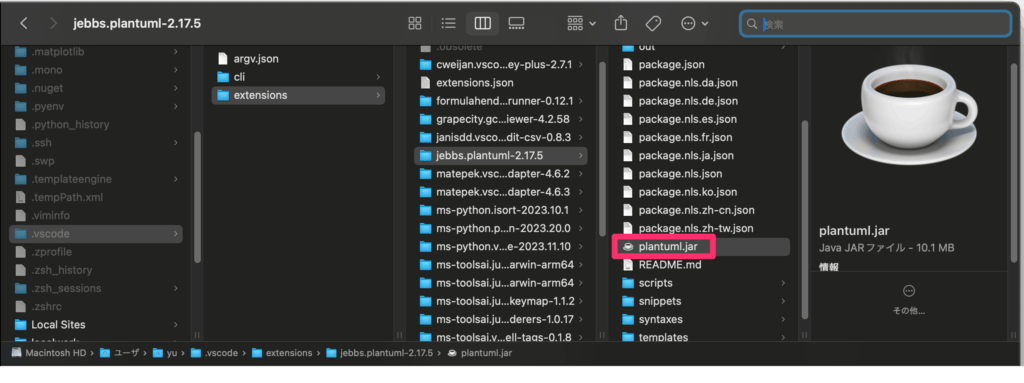
Task: Expand the snippets folder chevron
Action: [783, 301]
